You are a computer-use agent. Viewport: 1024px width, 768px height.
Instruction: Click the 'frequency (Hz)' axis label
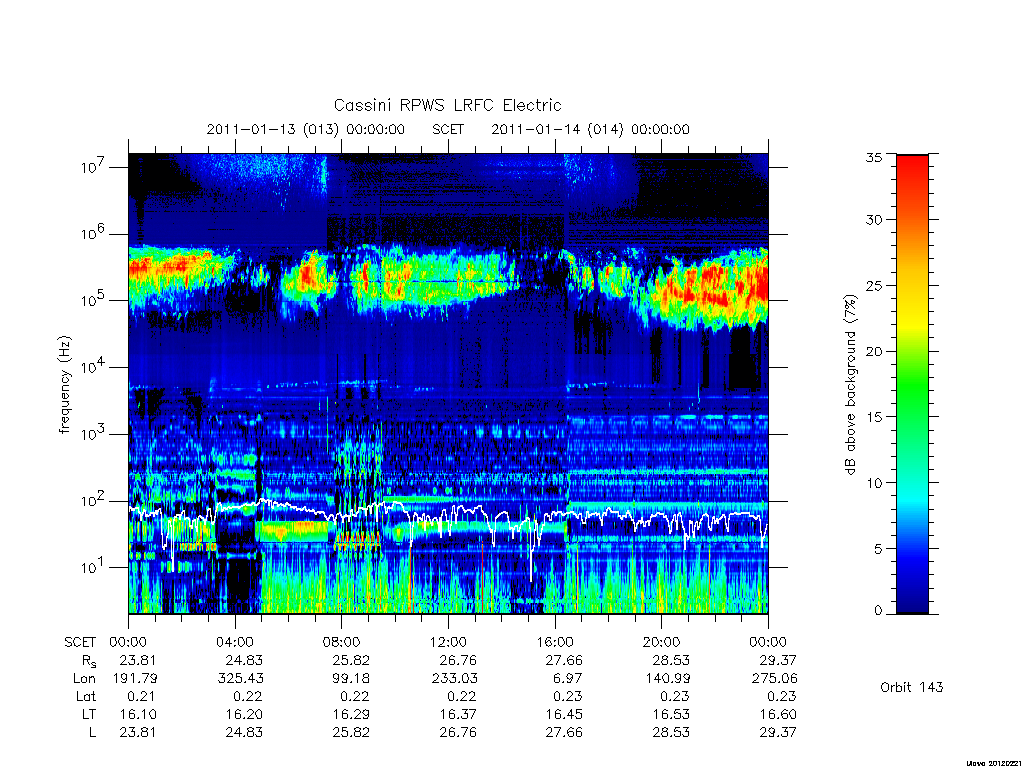64,385
